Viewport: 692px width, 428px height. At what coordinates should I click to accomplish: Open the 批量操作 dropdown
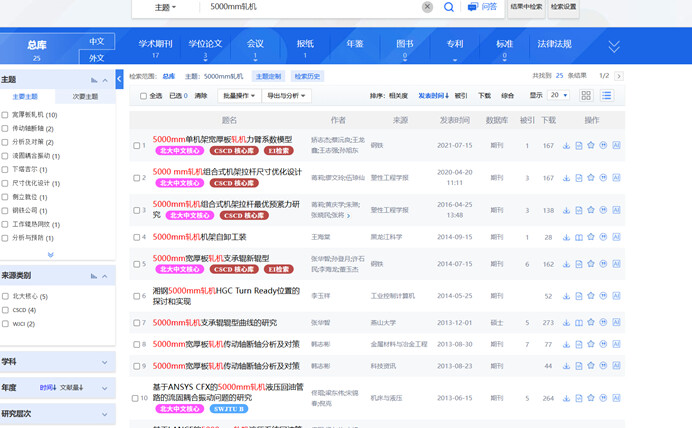[239, 96]
